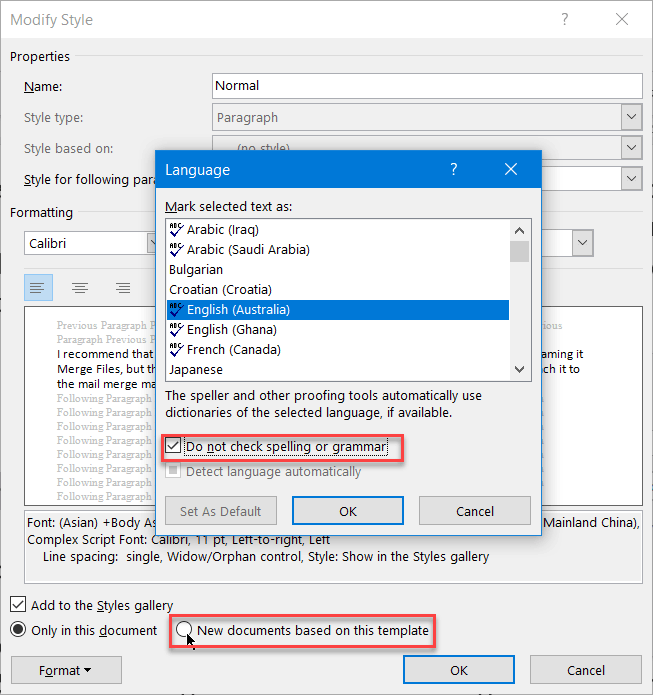Select English (Australia) language
This screenshot has height=695, width=653.
pos(338,309)
